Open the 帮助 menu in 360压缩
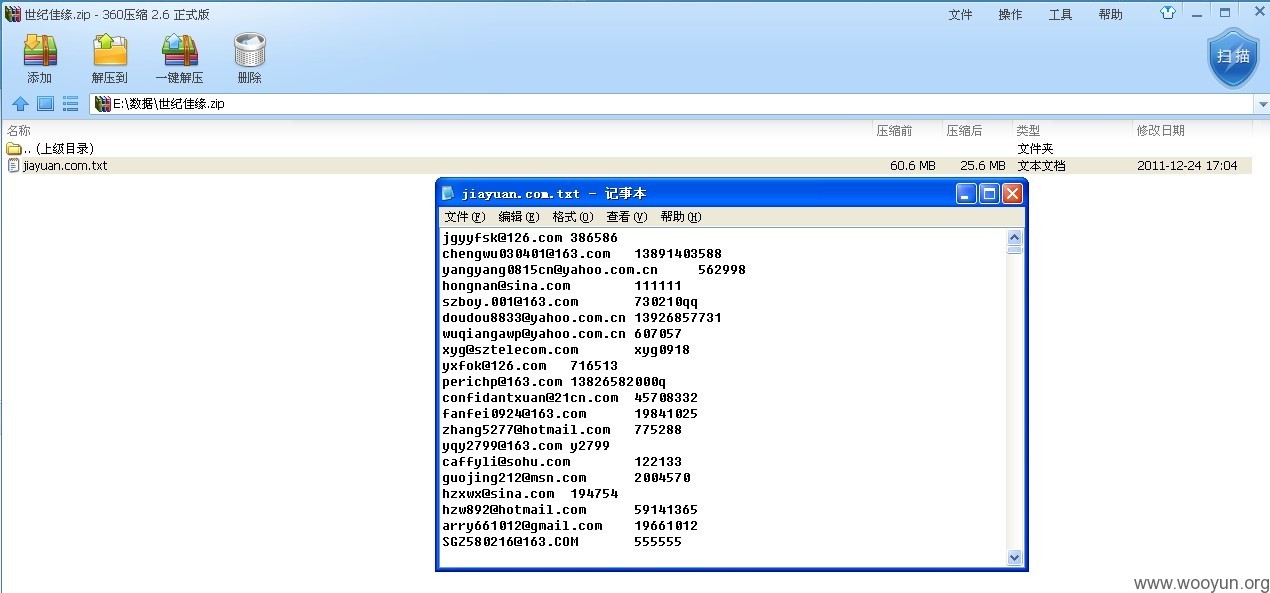This screenshot has width=1270, height=593. point(1110,14)
